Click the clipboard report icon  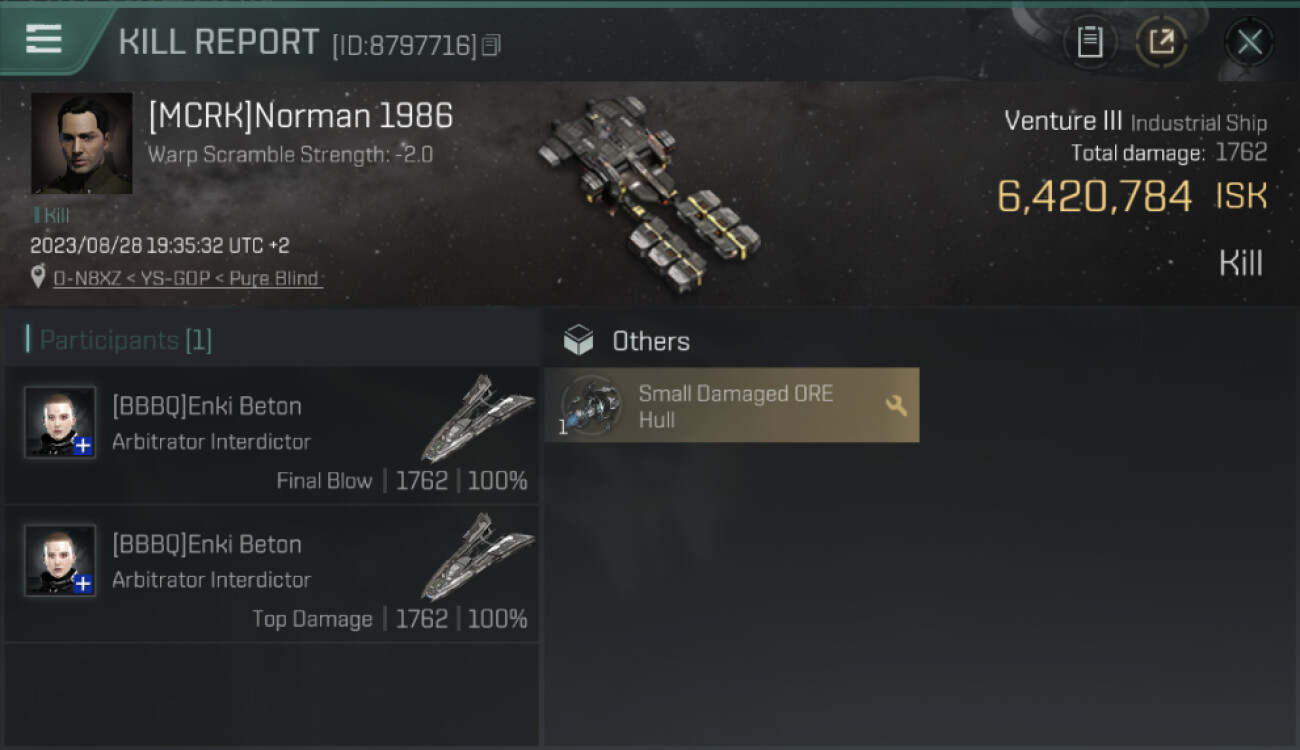click(1090, 42)
